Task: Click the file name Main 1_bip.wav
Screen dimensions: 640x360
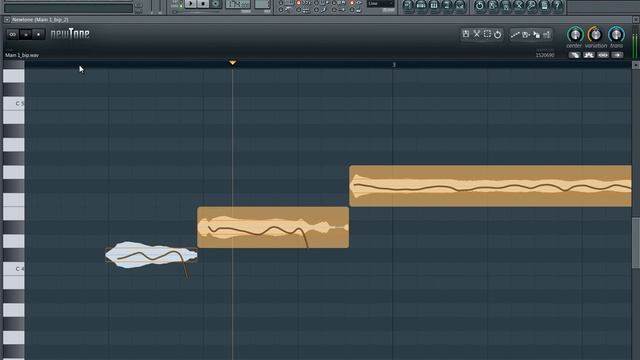Action: tap(22, 55)
